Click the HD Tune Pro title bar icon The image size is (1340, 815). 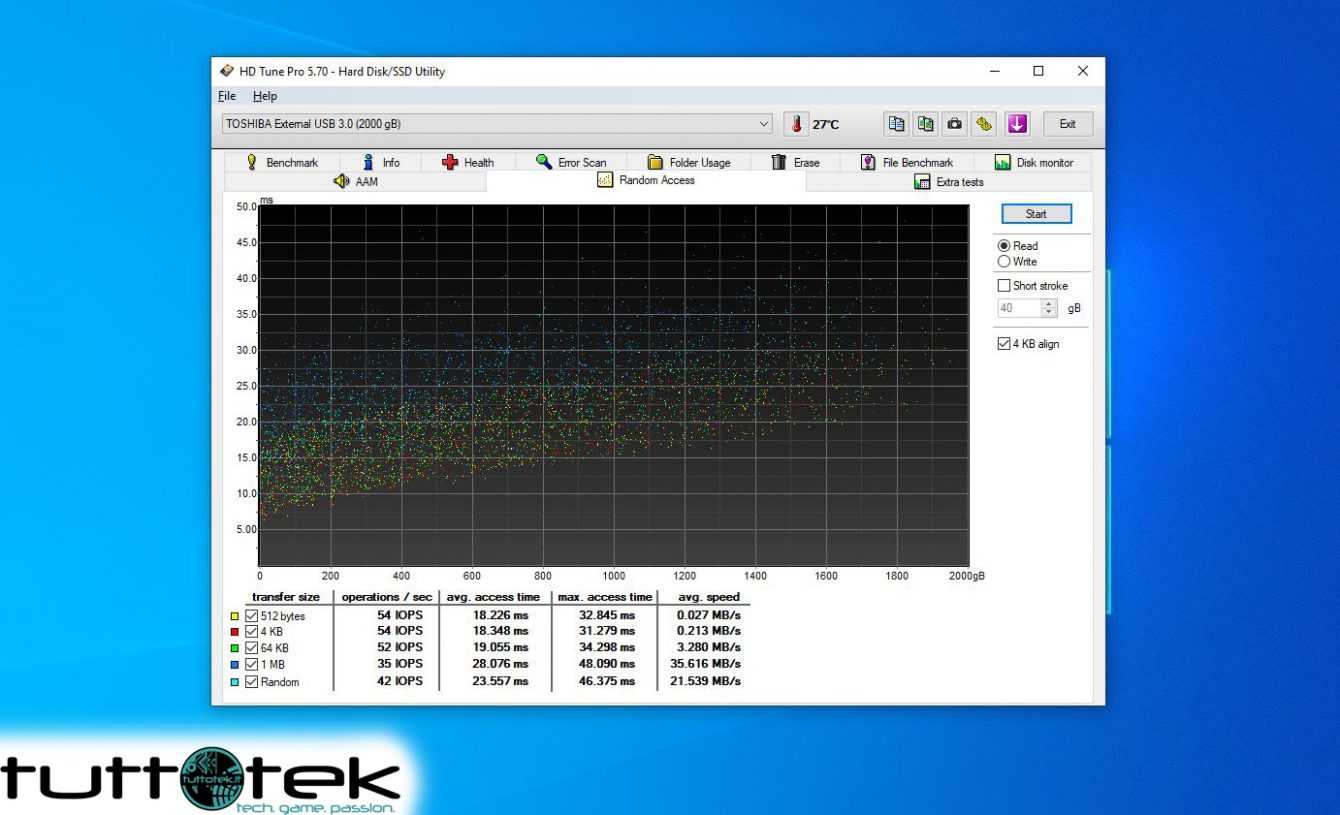click(x=227, y=71)
